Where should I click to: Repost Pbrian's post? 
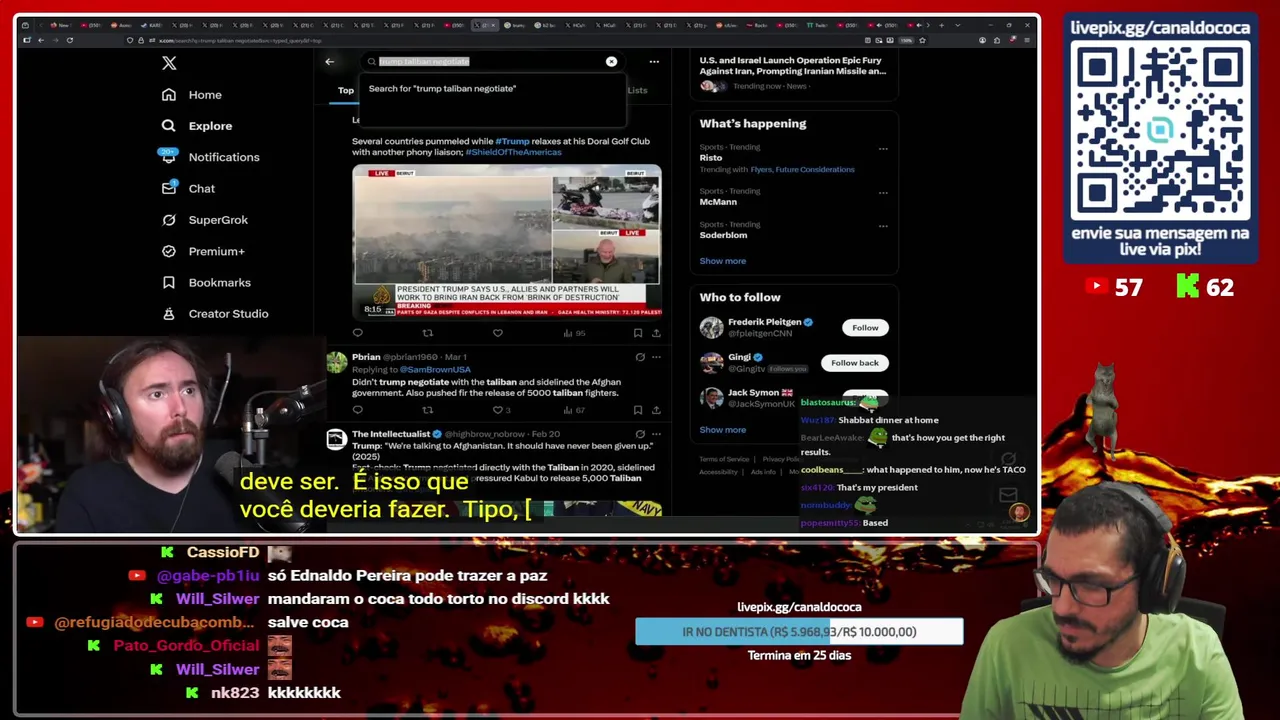coord(427,410)
